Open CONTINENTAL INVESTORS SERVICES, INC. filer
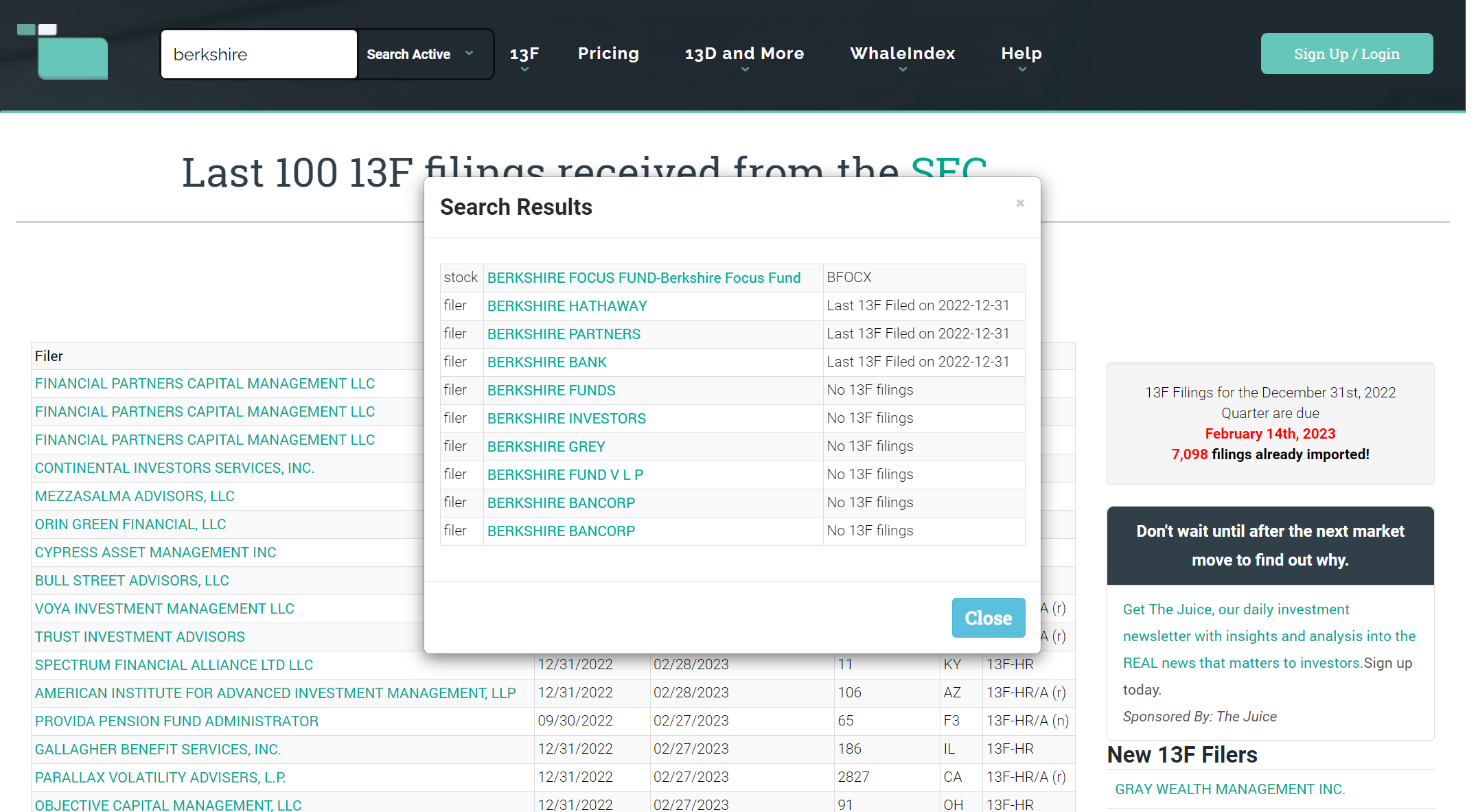The height and width of the screenshot is (812, 1478). pos(174,468)
